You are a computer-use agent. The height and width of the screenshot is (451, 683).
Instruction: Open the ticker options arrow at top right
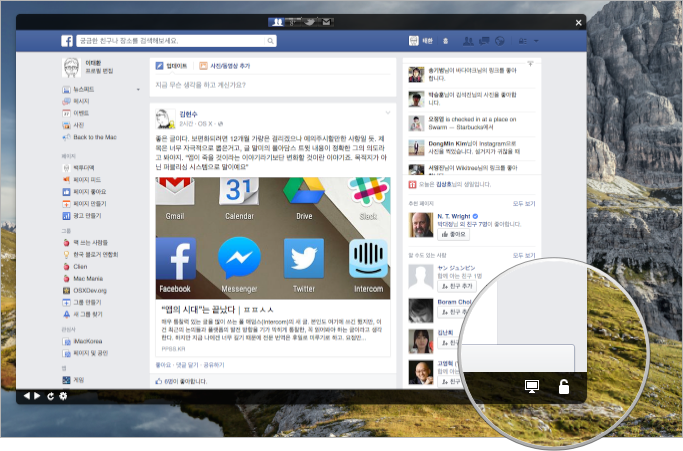pos(530,64)
